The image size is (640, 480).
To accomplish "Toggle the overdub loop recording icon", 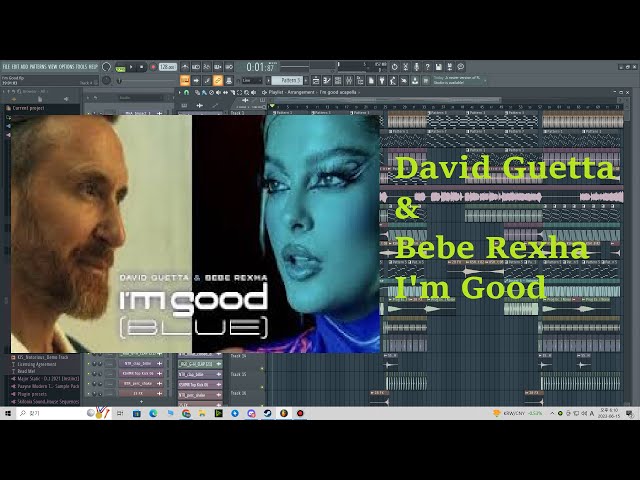I will (218, 67).
